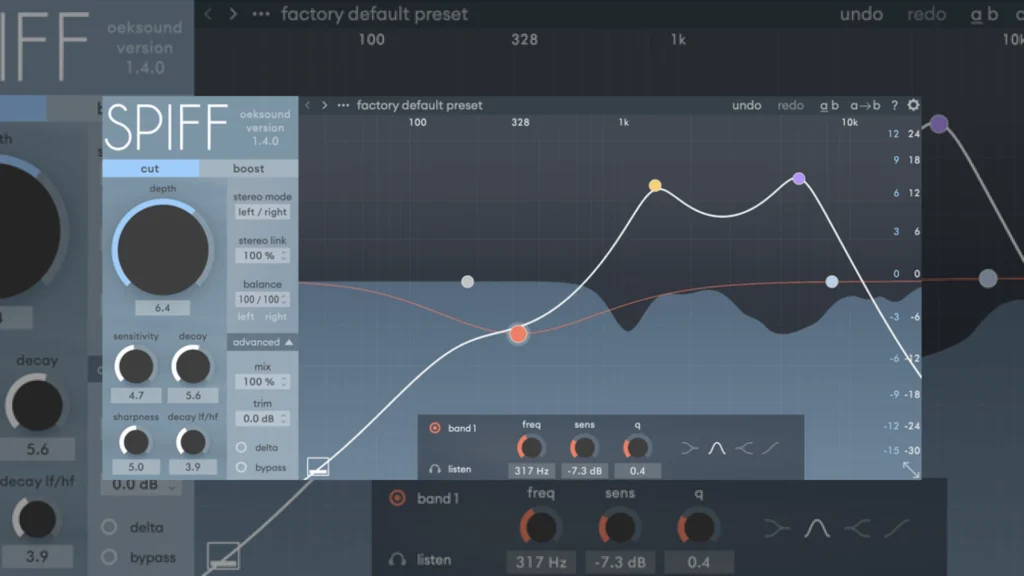The width and height of the screenshot is (1024, 576).
Task: Select the large purple node in background window
Action: [x=939, y=123]
